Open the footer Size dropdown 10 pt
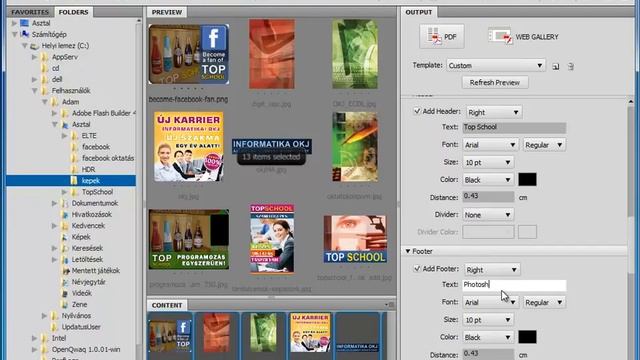The image size is (640, 360). pyautogui.click(x=488, y=320)
